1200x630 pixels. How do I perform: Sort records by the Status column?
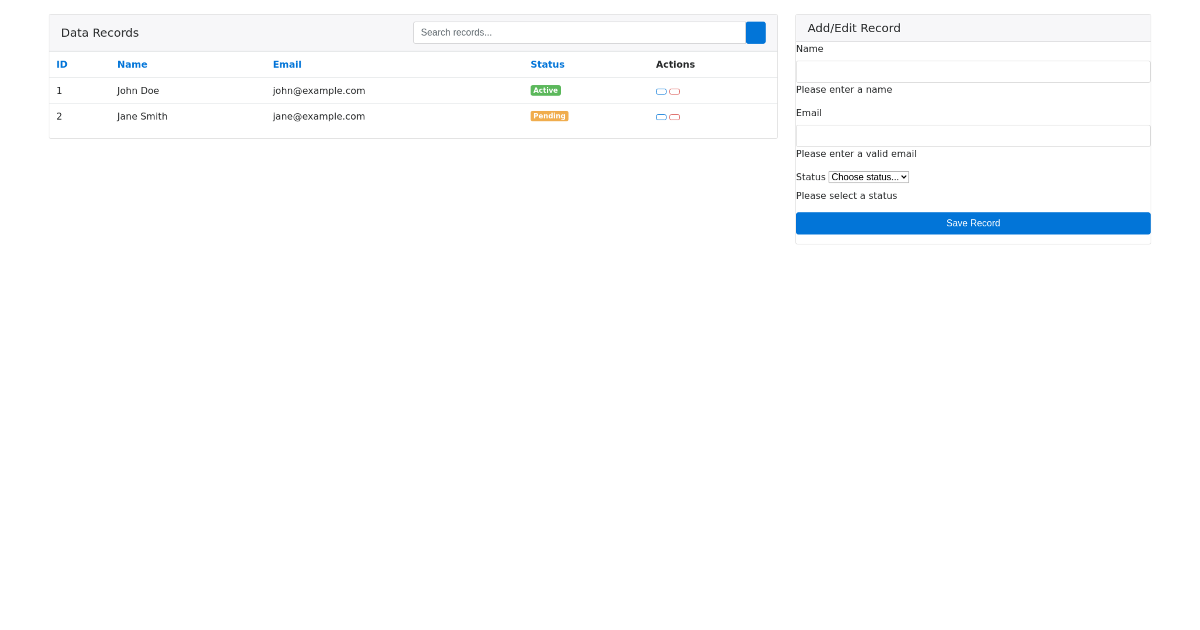[547, 64]
